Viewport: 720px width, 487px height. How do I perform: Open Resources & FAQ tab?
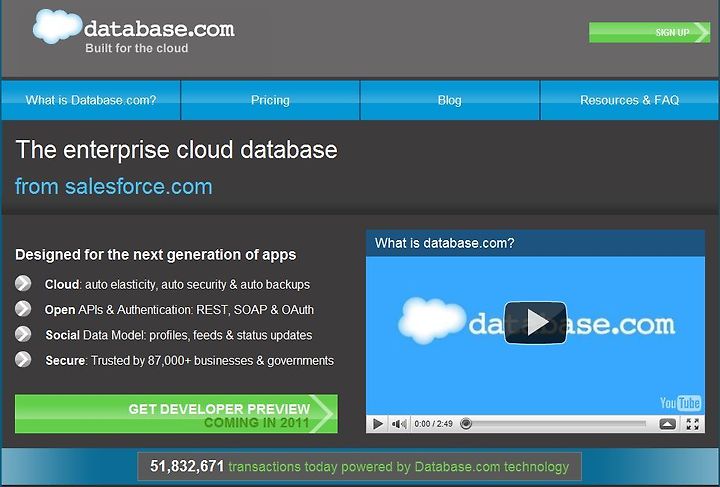(x=630, y=100)
